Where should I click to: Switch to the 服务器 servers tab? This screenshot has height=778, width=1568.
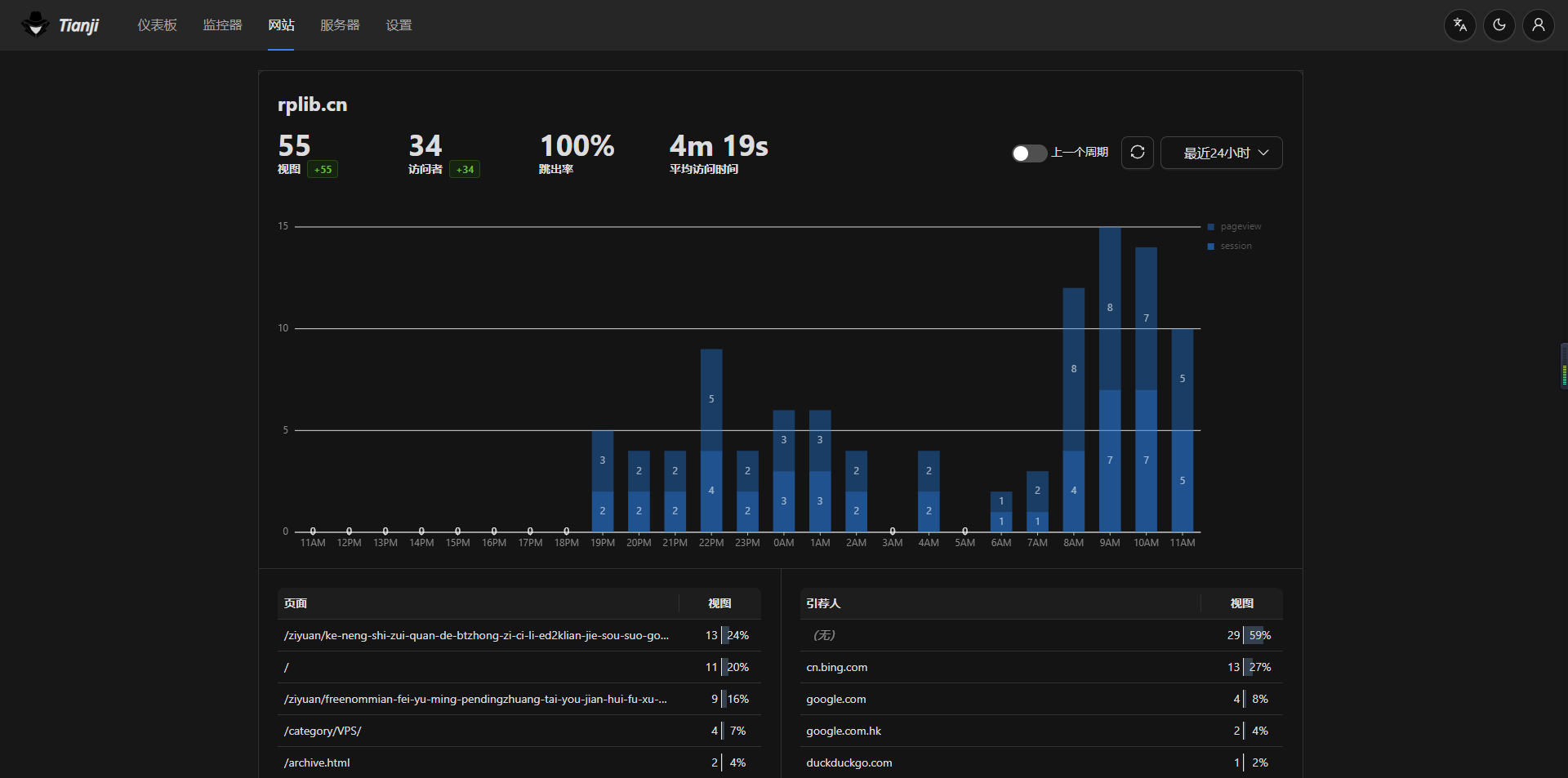click(x=340, y=25)
